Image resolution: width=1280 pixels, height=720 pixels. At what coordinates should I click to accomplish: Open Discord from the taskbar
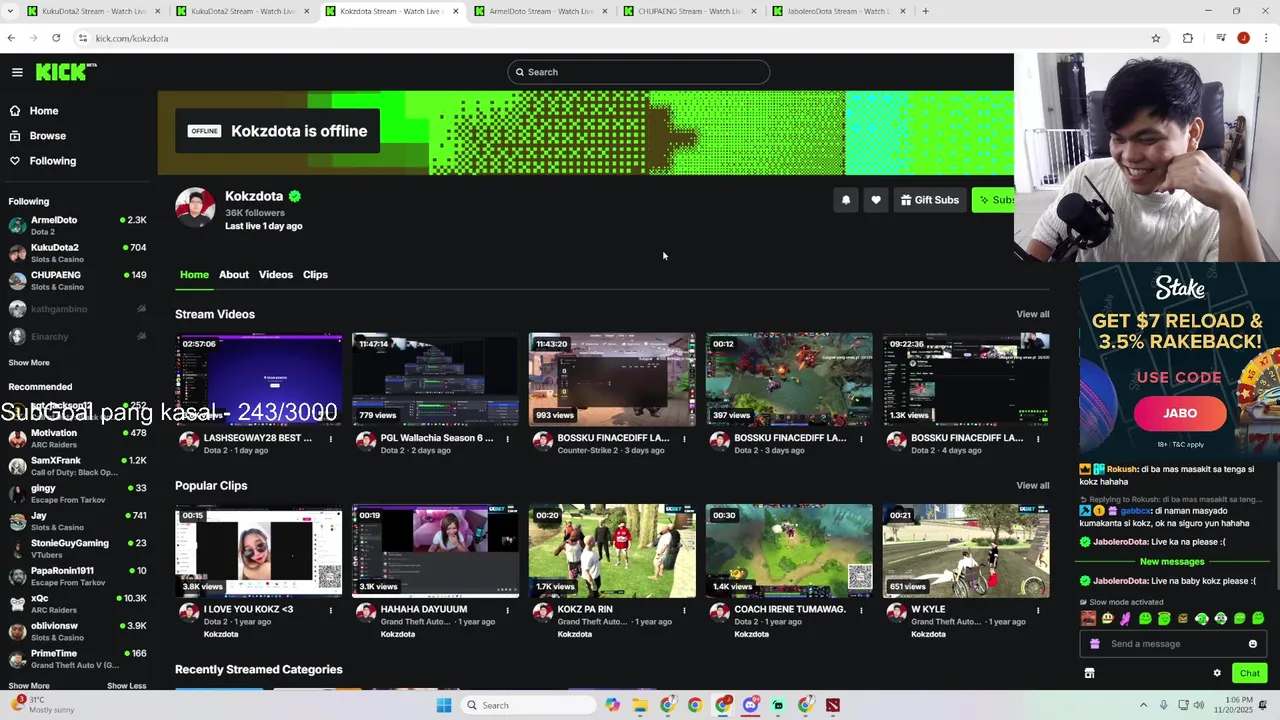coord(751,705)
